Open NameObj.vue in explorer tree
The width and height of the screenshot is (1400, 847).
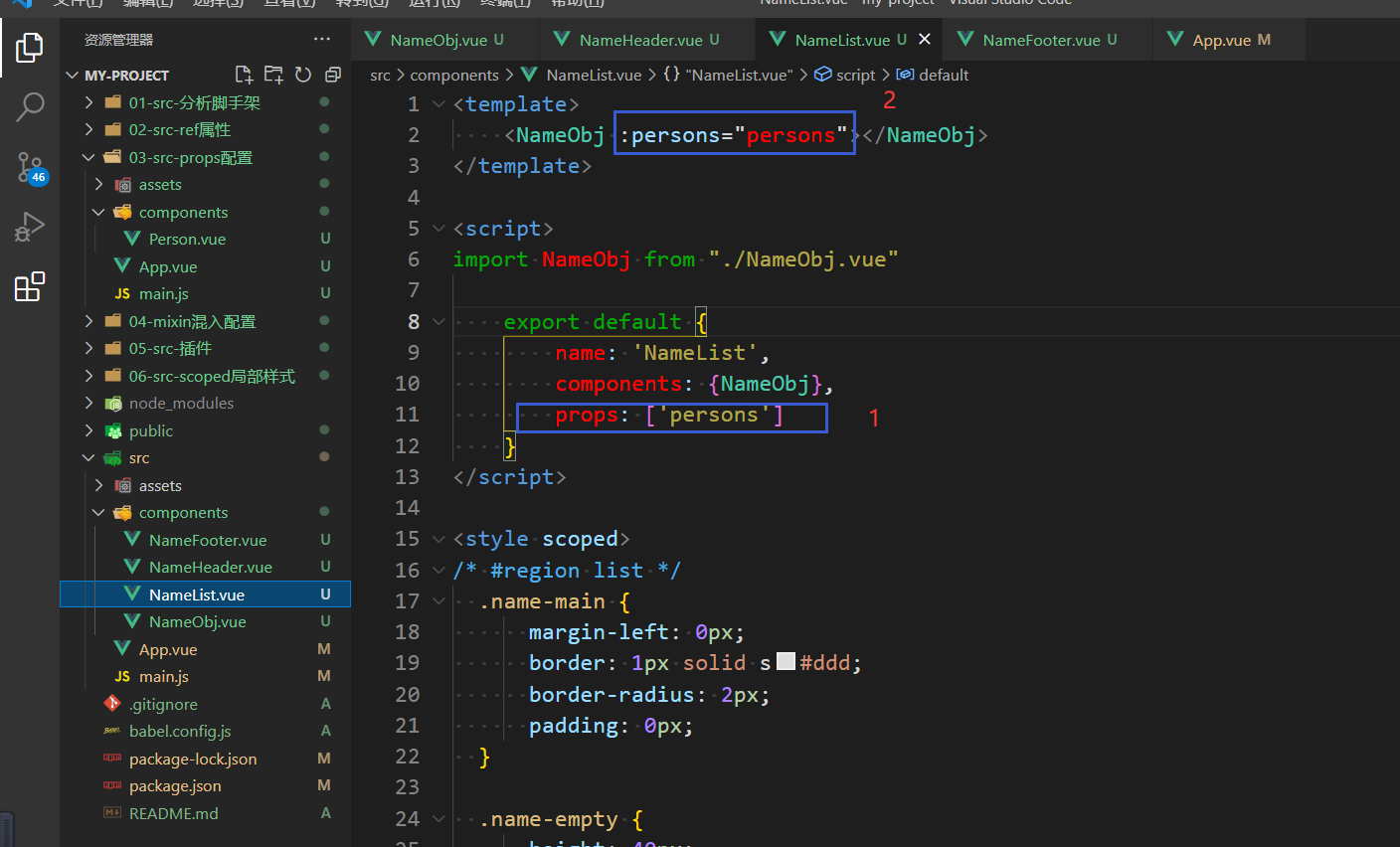tap(206, 621)
